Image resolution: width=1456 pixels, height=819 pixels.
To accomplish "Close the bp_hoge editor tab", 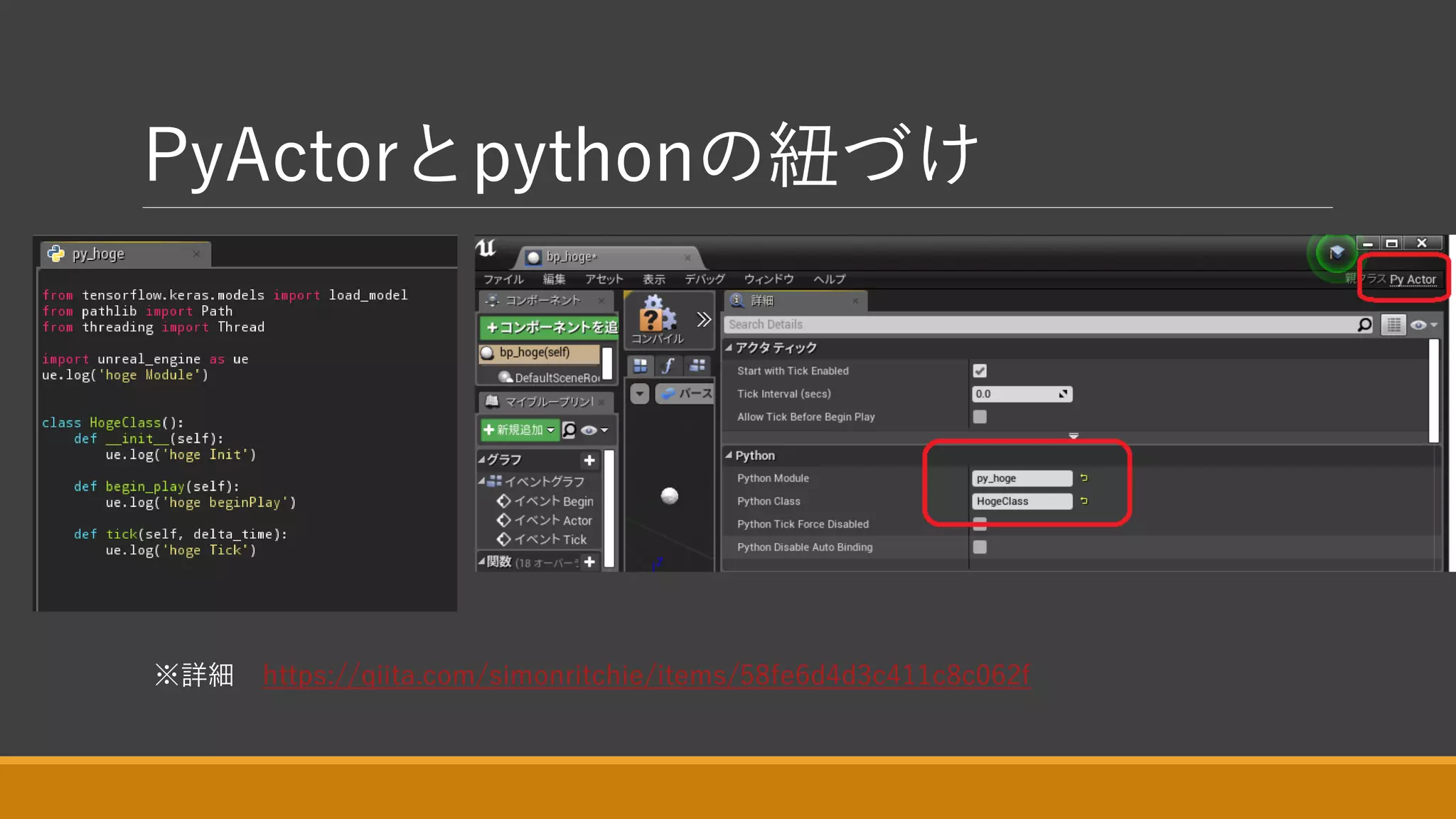I will click(687, 257).
